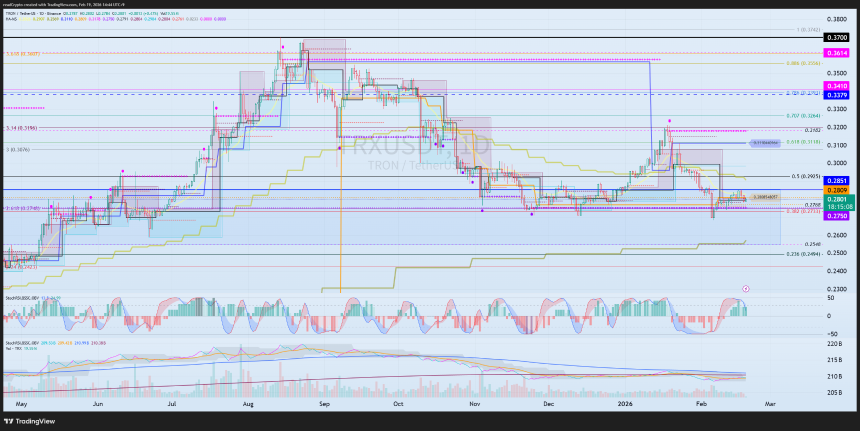
Task: Click the 0.3500 price axis value
Action: [x=836, y=72]
